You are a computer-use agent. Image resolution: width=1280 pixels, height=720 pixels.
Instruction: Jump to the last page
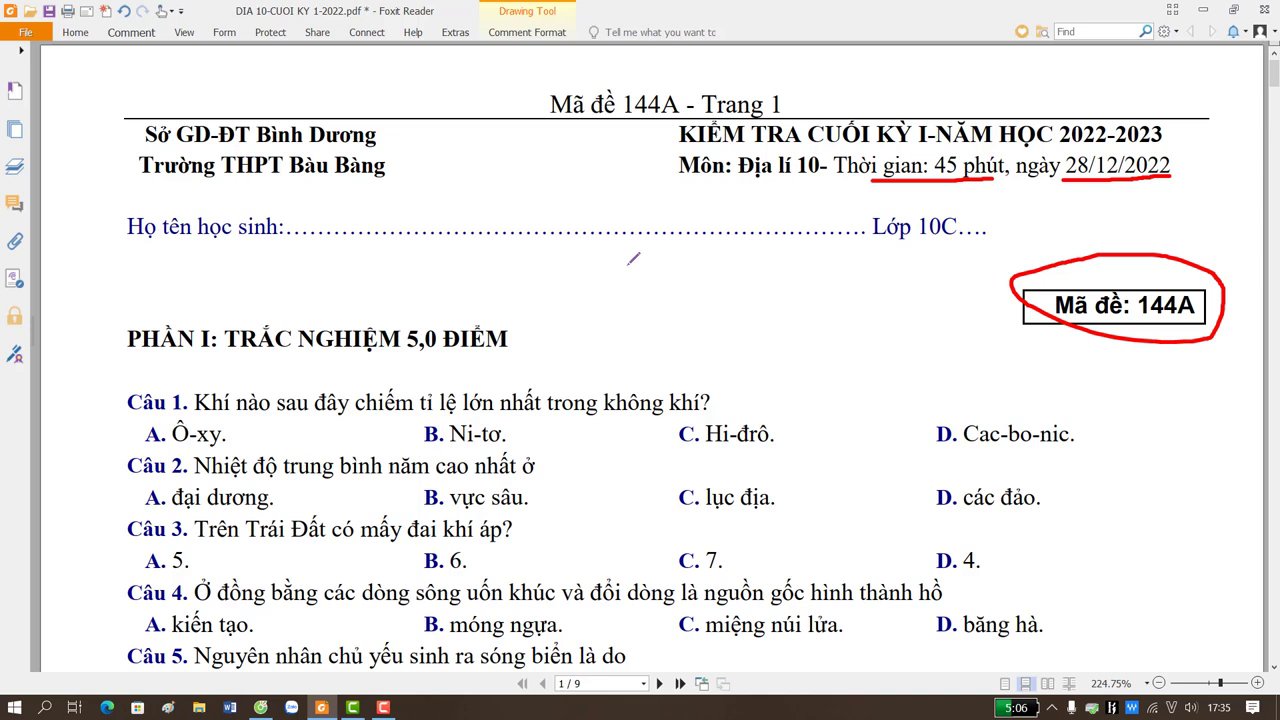(x=680, y=684)
